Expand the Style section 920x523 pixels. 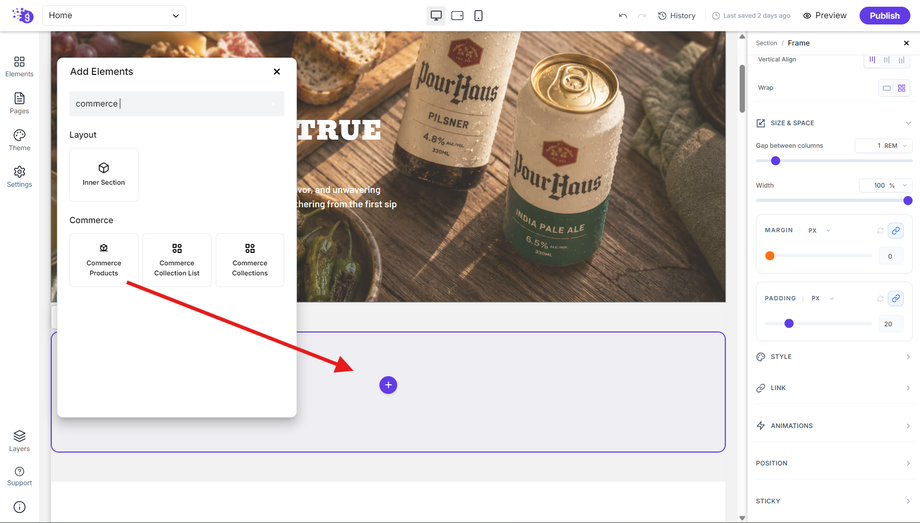click(834, 357)
